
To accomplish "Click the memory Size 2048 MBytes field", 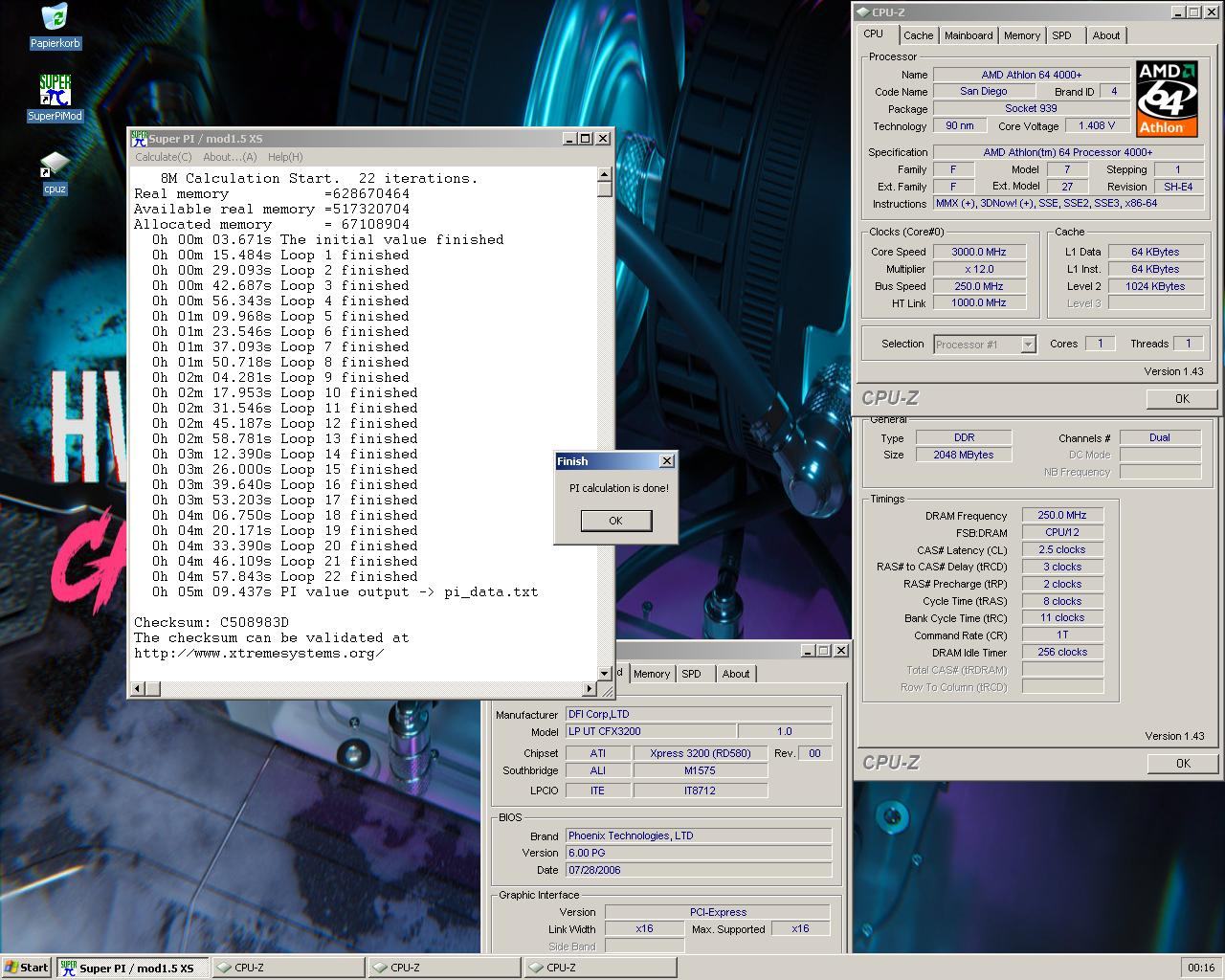I will click(x=964, y=455).
